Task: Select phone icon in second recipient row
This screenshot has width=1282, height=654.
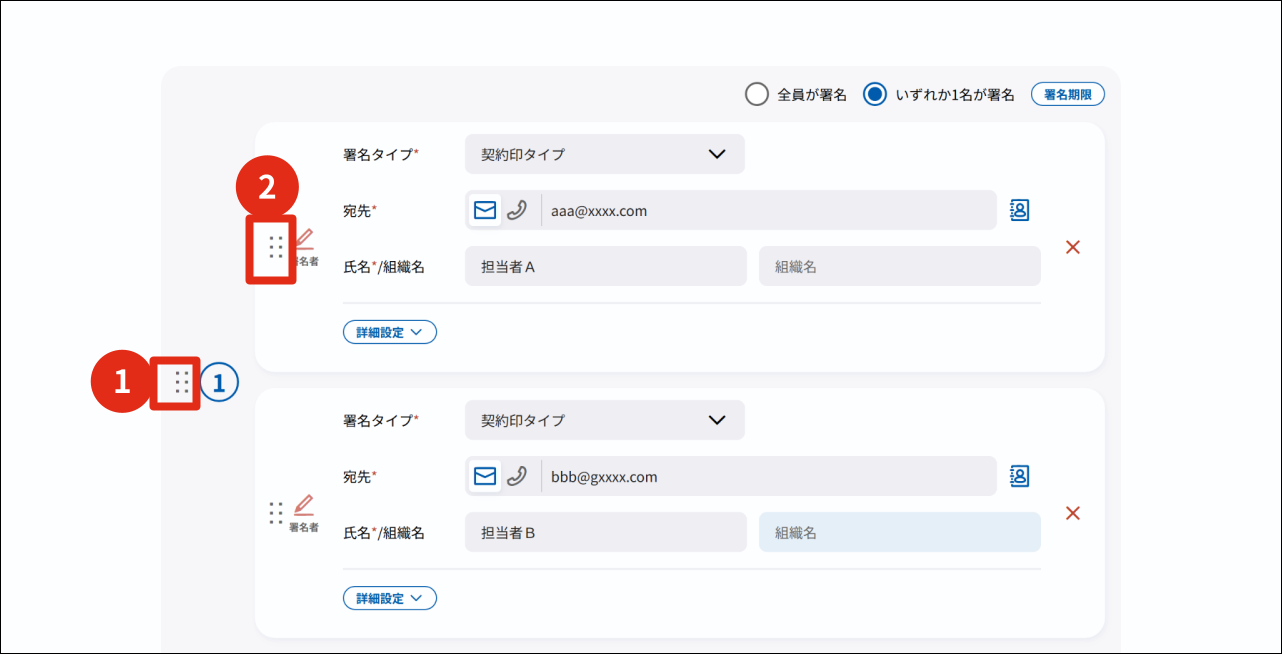Action: coord(517,477)
